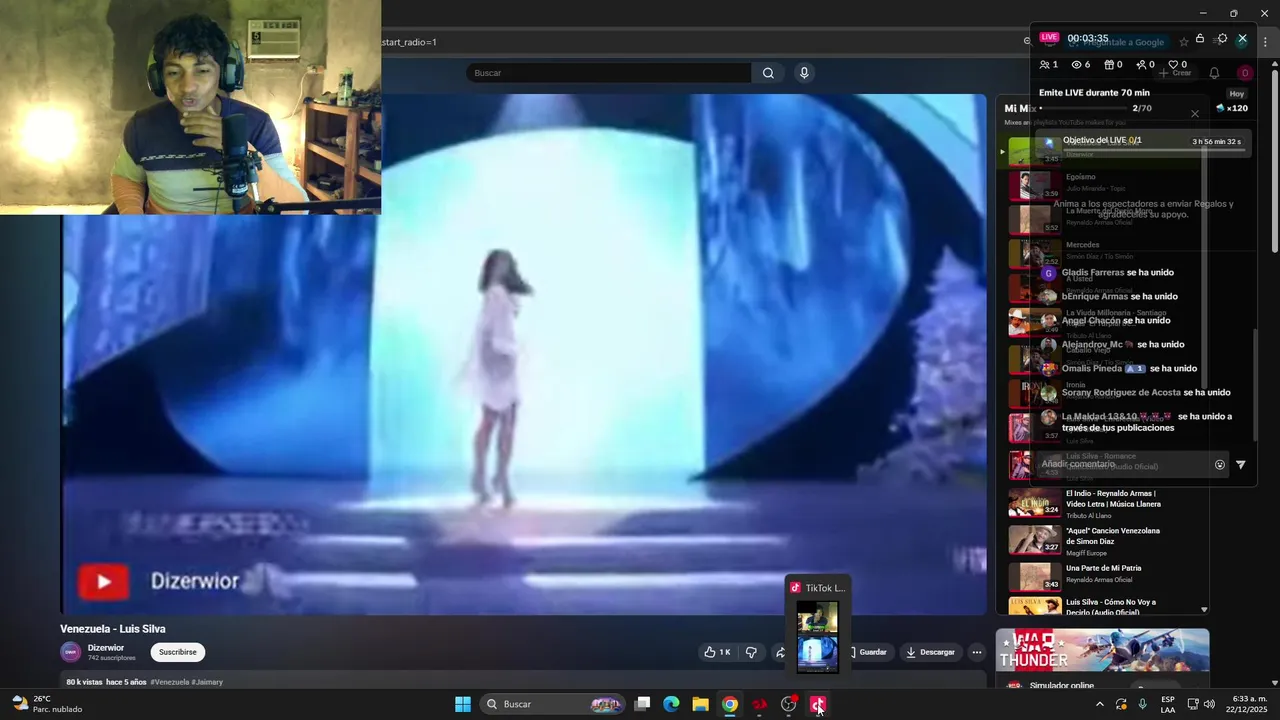Open the Dizerwior channel name link
1280x720 pixels.
coord(106,648)
